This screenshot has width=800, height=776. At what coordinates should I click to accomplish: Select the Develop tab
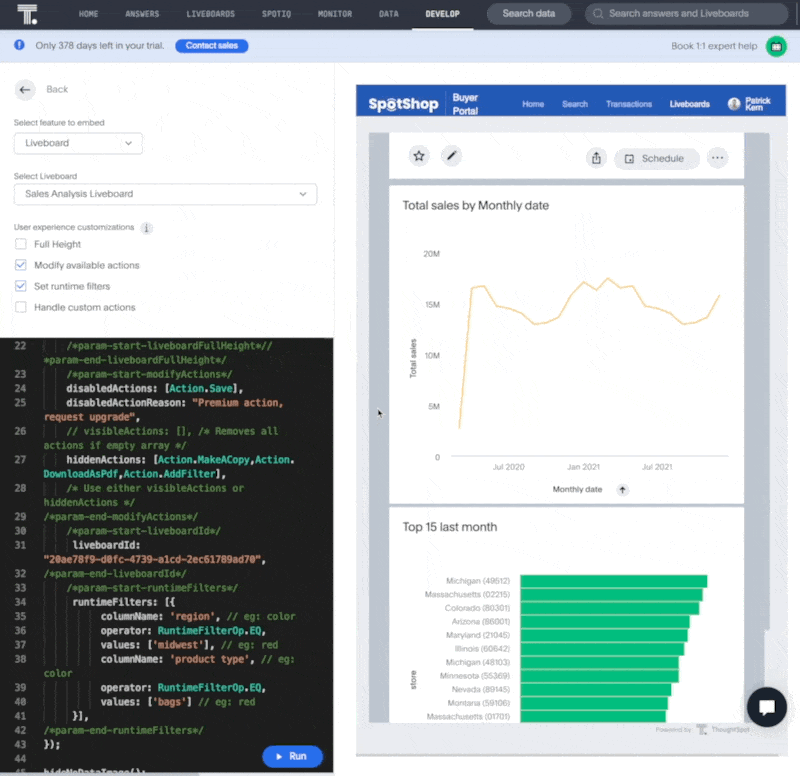tap(442, 14)
